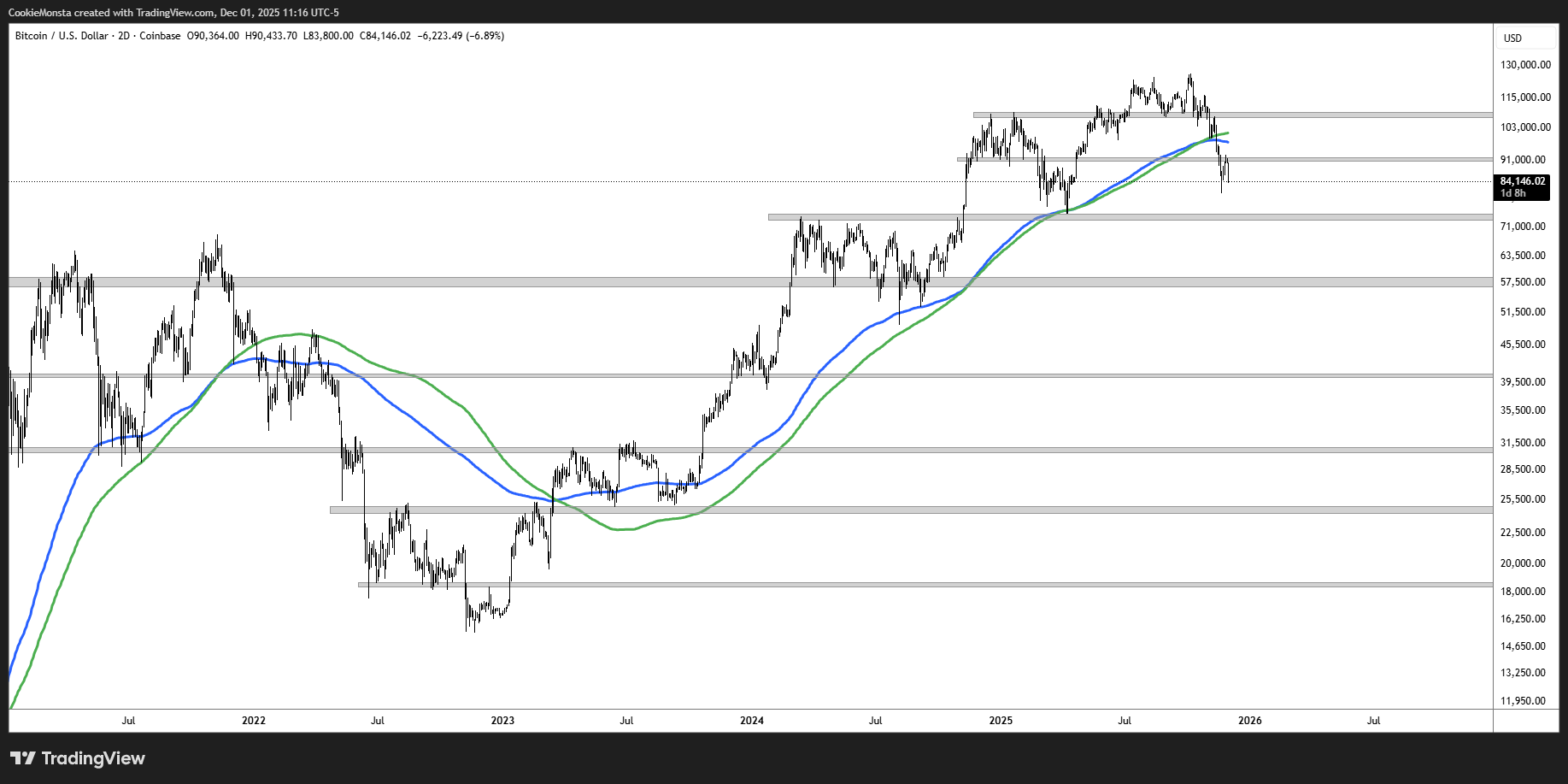The image size is (1568, 784).
Task: Click the 2022 label on time axis
Action: tap(254, 721)
